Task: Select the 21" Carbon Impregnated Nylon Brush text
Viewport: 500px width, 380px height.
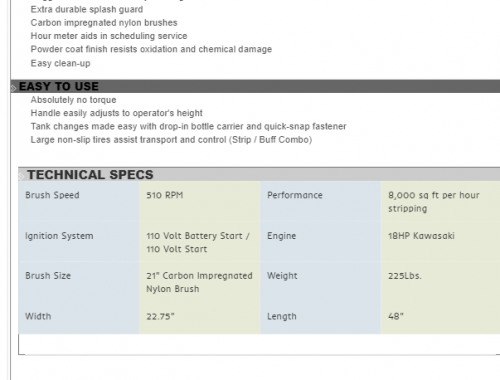Action: [199, 282]
